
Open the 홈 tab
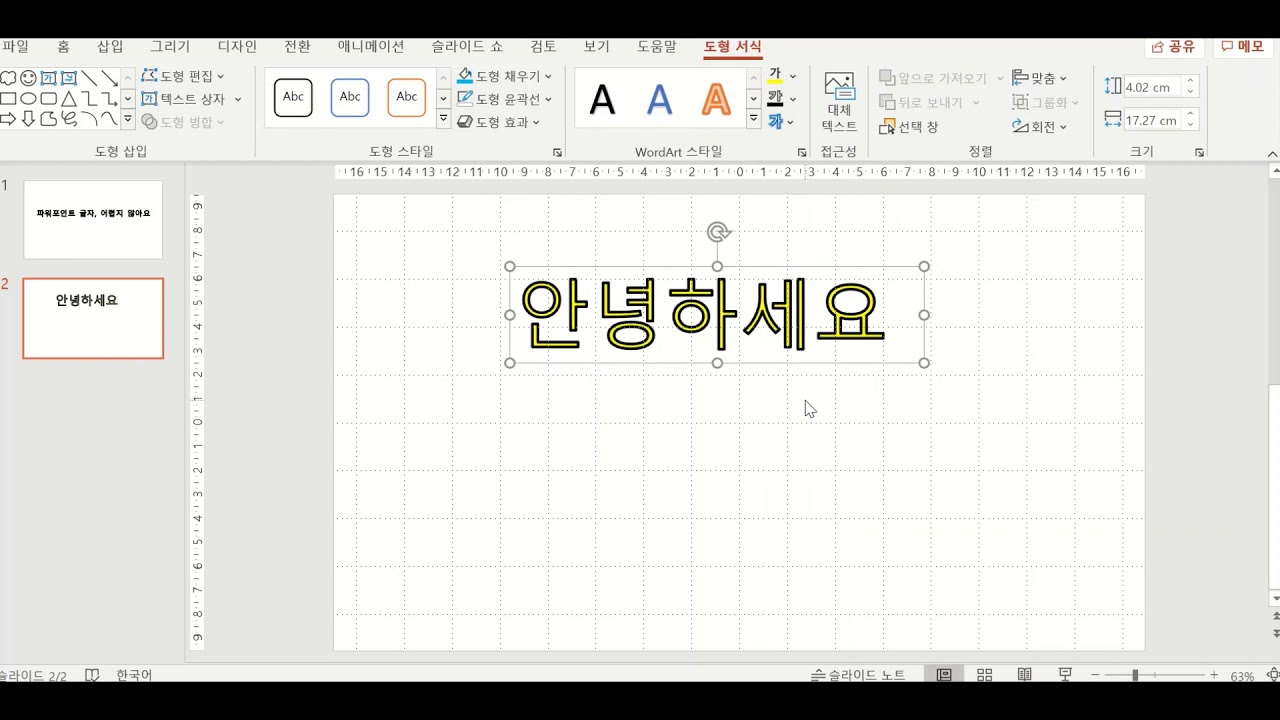[x=63, y=46]
